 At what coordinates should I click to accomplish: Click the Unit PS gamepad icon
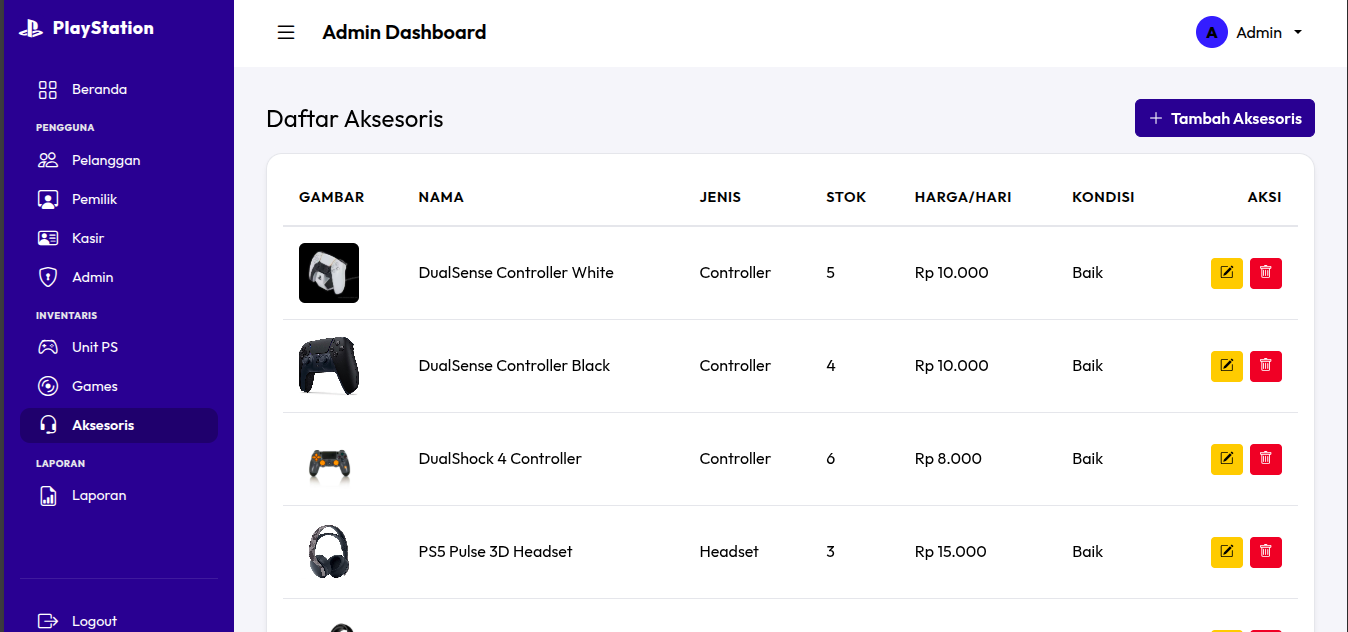(x=48, y=348)
